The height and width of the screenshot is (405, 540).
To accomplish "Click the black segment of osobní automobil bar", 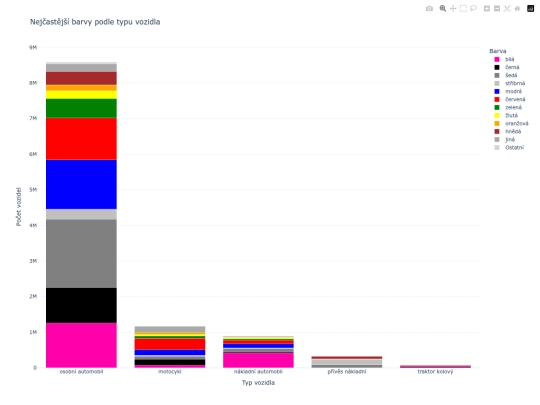I will (x=81, y=305).
